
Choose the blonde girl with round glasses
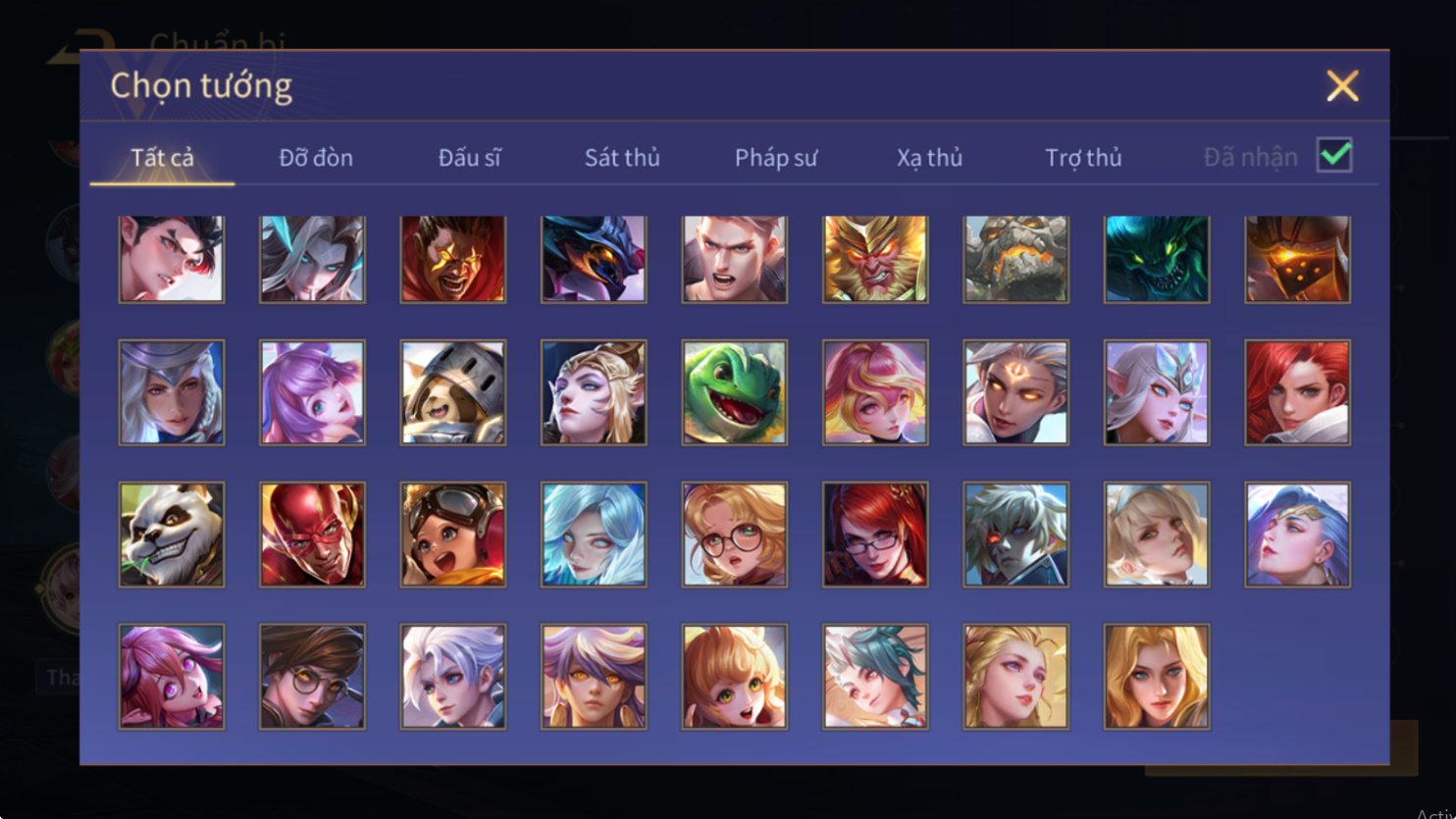point(735,535)
